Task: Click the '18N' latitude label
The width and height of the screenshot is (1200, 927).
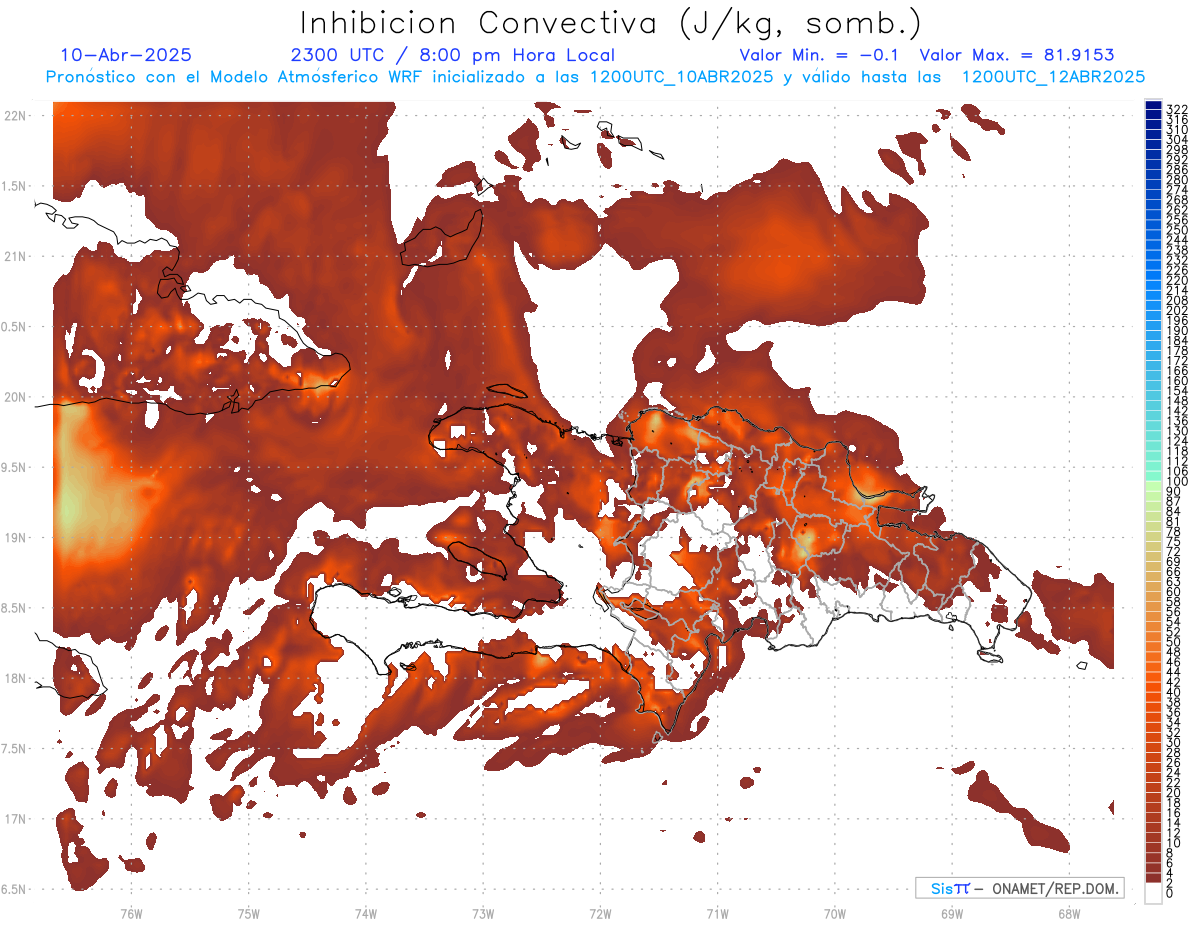Action: pyautogui.click(x=16, y=678)
